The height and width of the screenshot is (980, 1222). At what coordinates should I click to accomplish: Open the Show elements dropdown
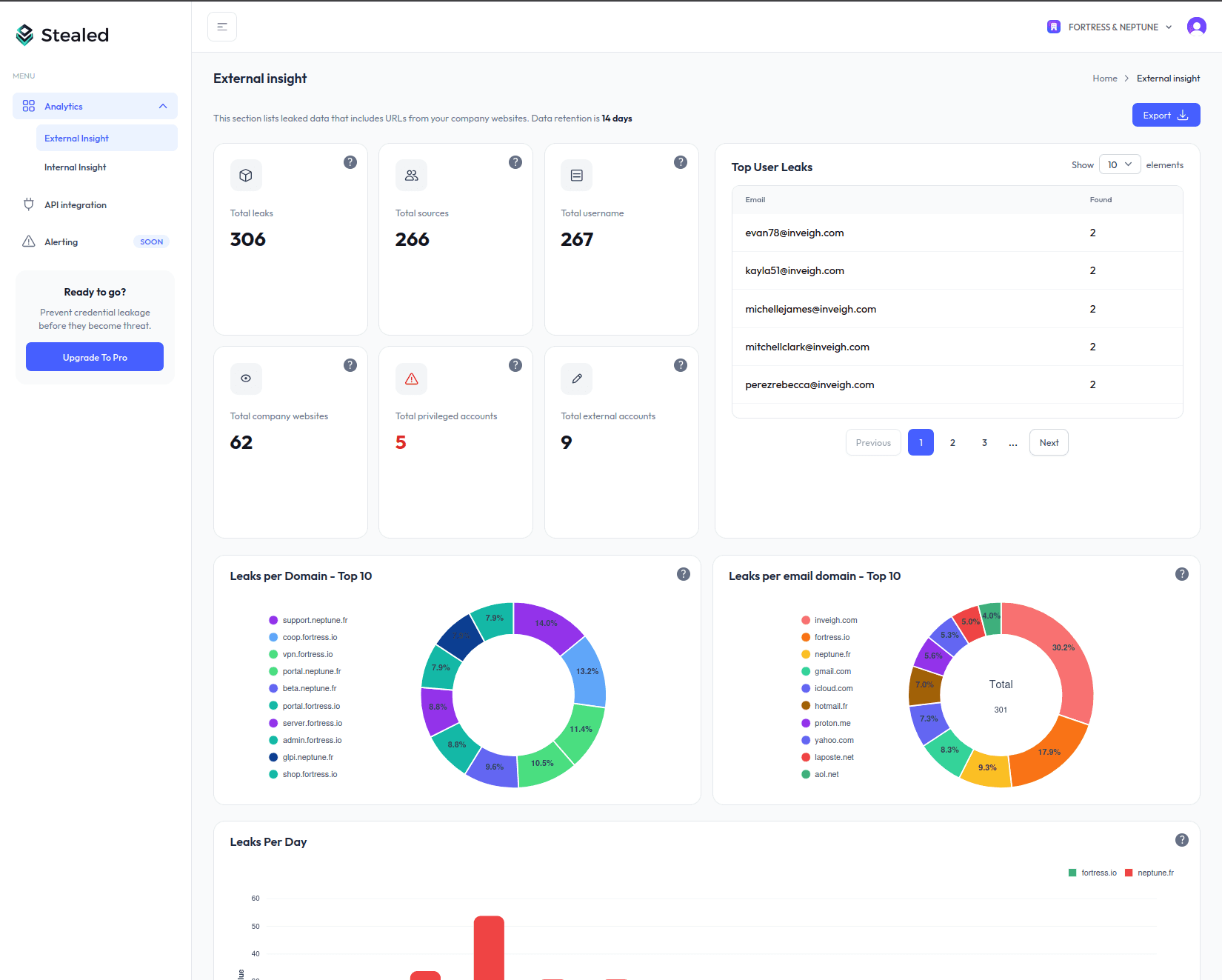1120,164
